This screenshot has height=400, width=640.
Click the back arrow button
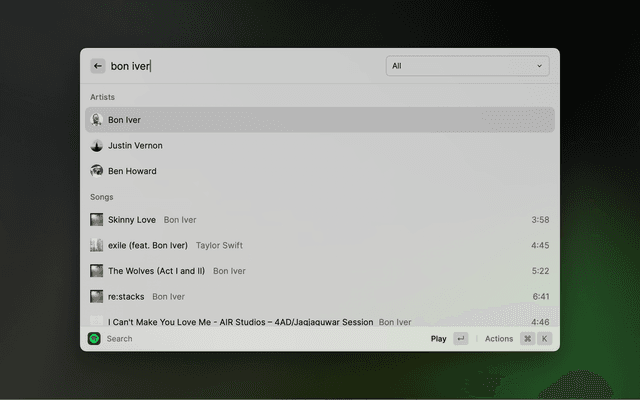pos(98,66)
